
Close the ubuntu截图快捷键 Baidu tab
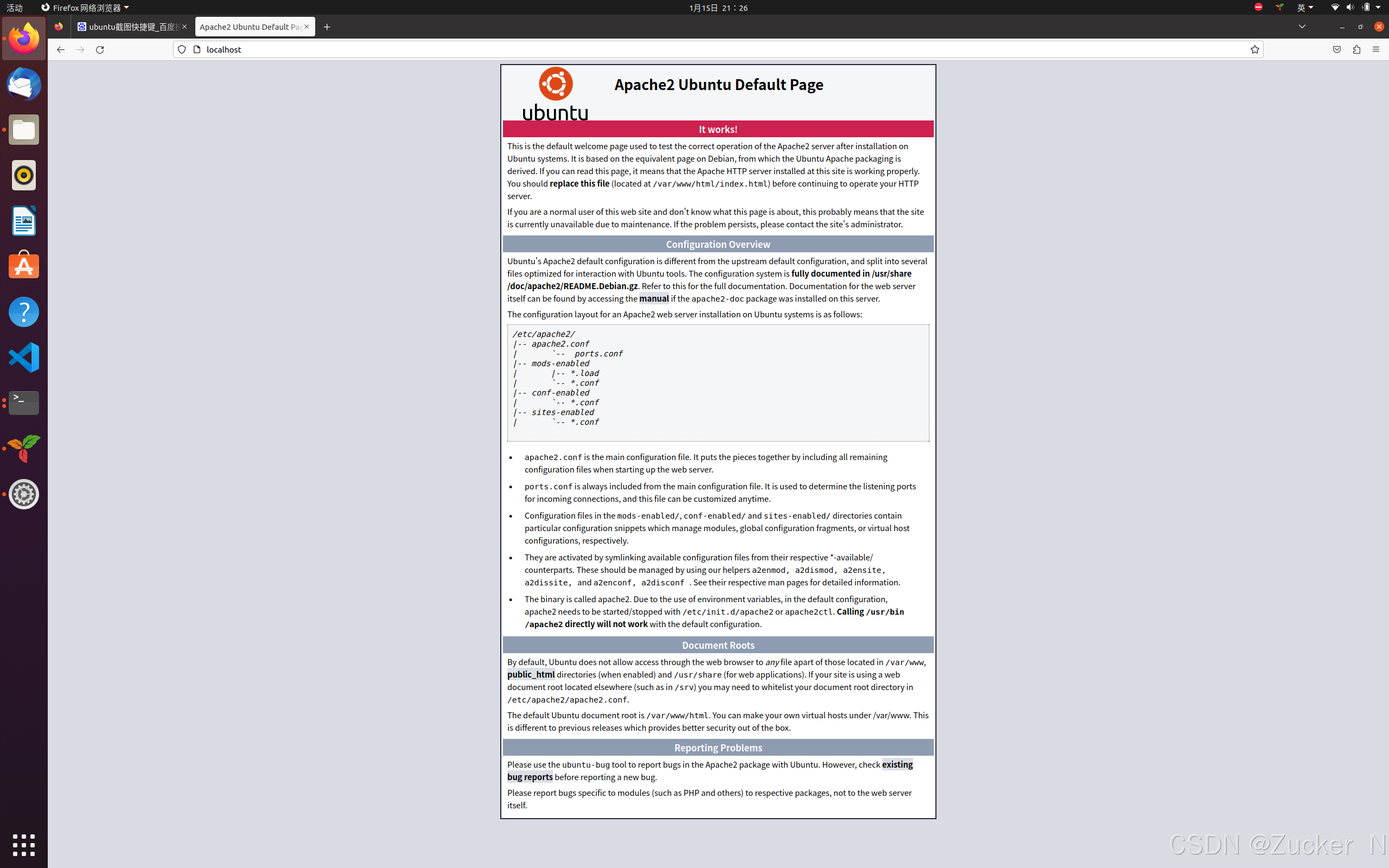click(184, 27)
